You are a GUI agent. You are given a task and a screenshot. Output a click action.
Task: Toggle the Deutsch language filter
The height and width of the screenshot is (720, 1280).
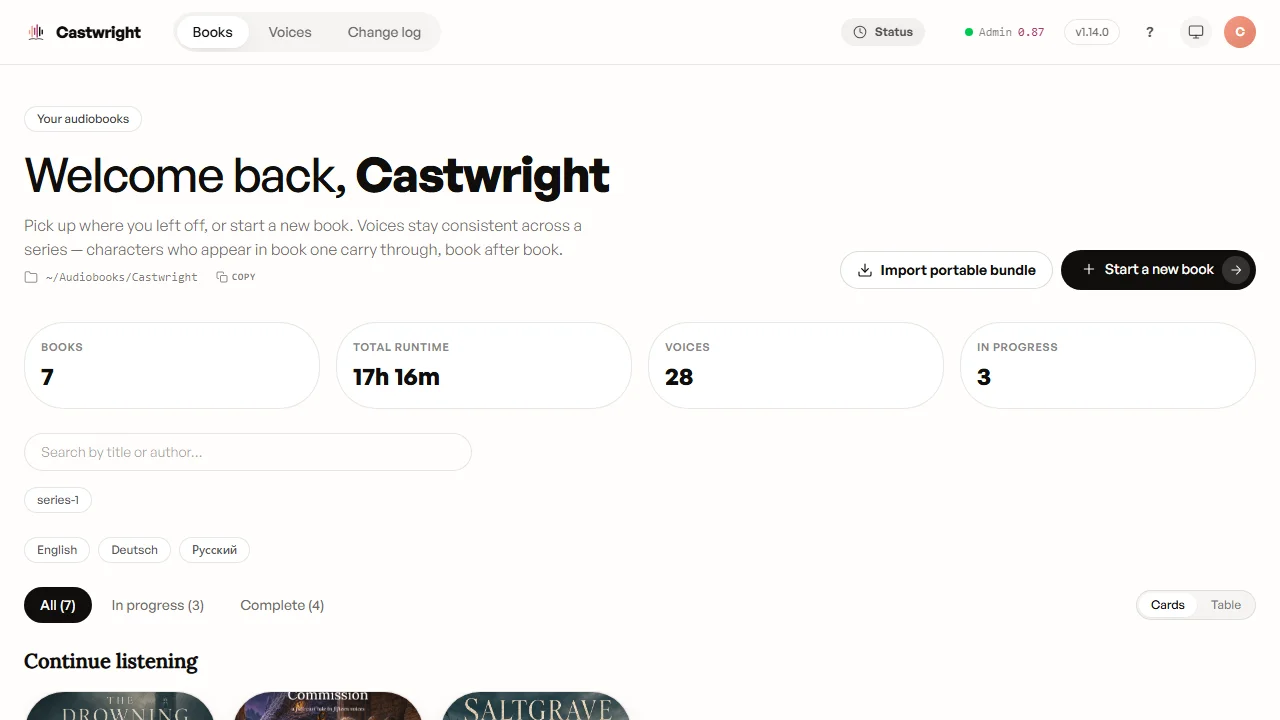click(x=134, y=550)
